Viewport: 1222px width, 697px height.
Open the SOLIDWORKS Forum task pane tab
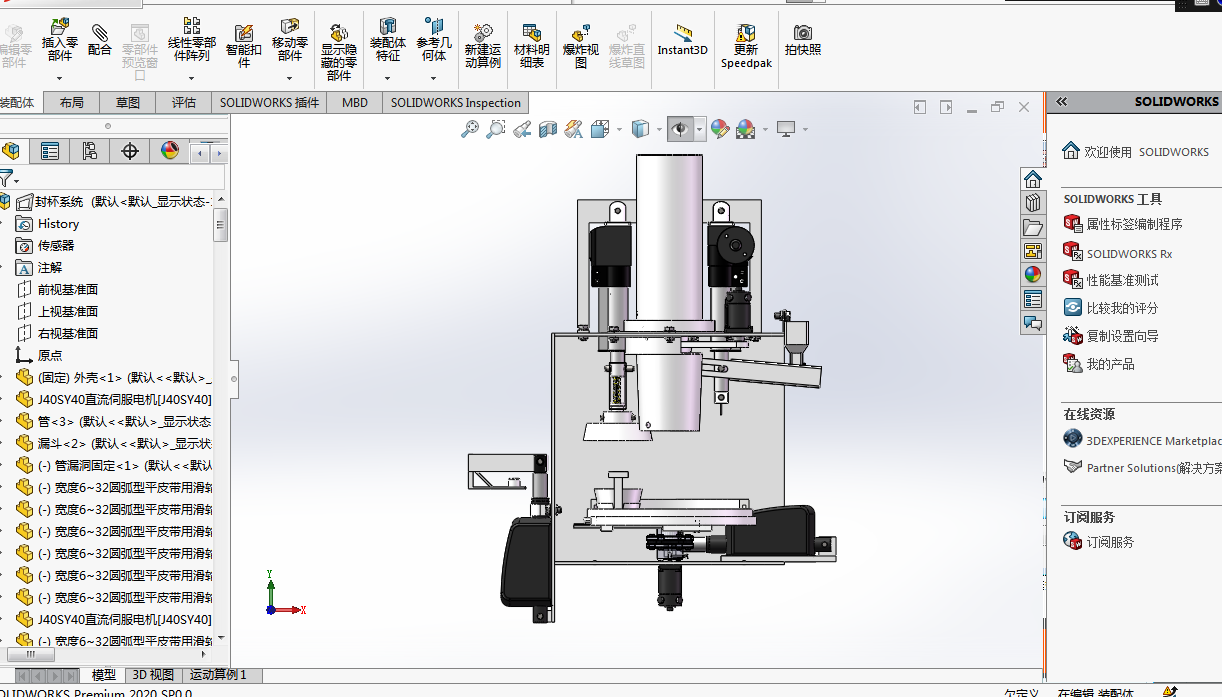click(1033, 323)
